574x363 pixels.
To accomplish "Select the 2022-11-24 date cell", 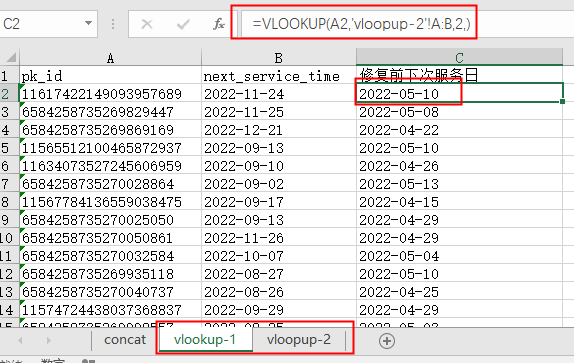I will pyautogui.click(x=279, y=93).
